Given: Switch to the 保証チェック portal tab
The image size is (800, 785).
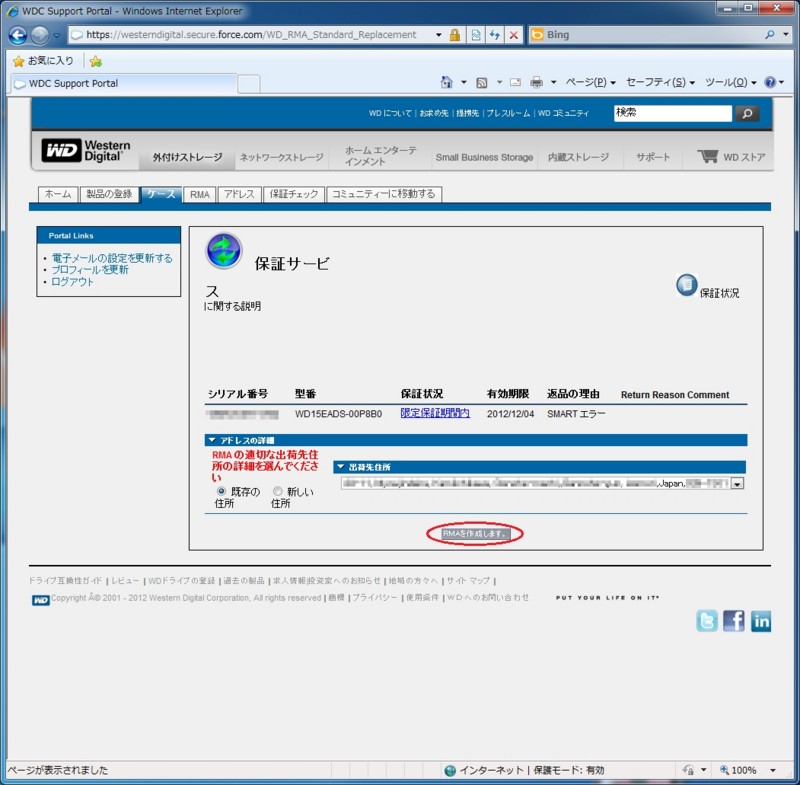Looking at the screenshot, I should (294, 194).
